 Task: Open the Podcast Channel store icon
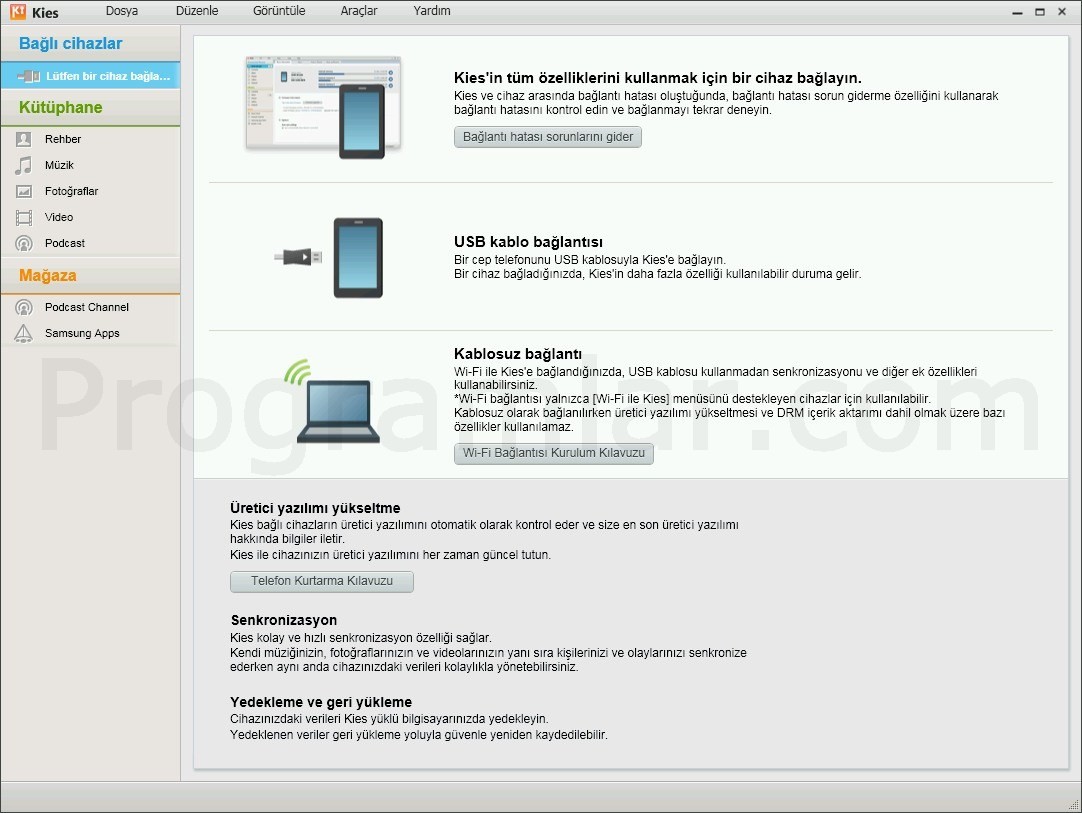click(23, 307)
